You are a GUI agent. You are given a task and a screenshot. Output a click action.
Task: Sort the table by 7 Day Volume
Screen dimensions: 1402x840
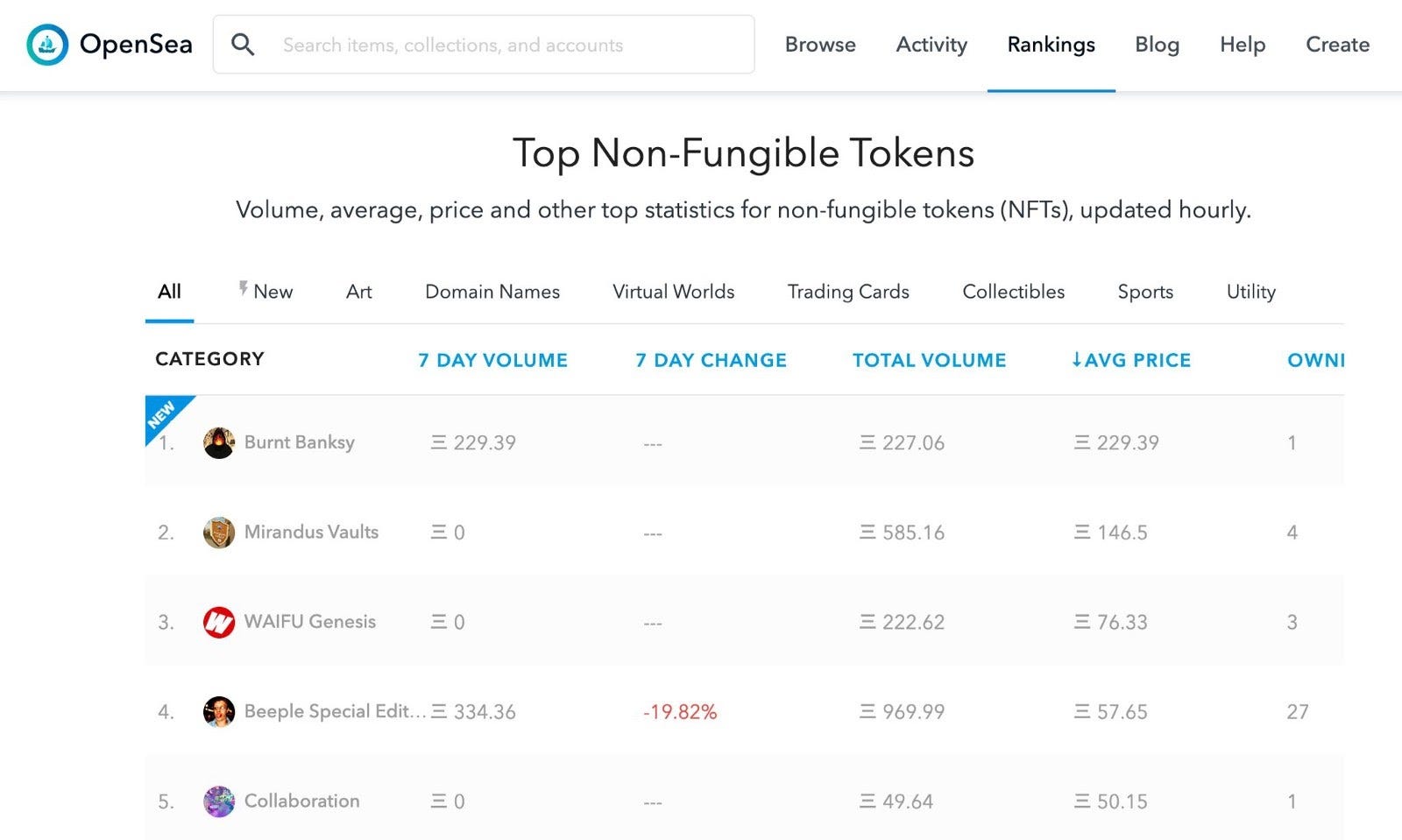[x=492, y=360]
